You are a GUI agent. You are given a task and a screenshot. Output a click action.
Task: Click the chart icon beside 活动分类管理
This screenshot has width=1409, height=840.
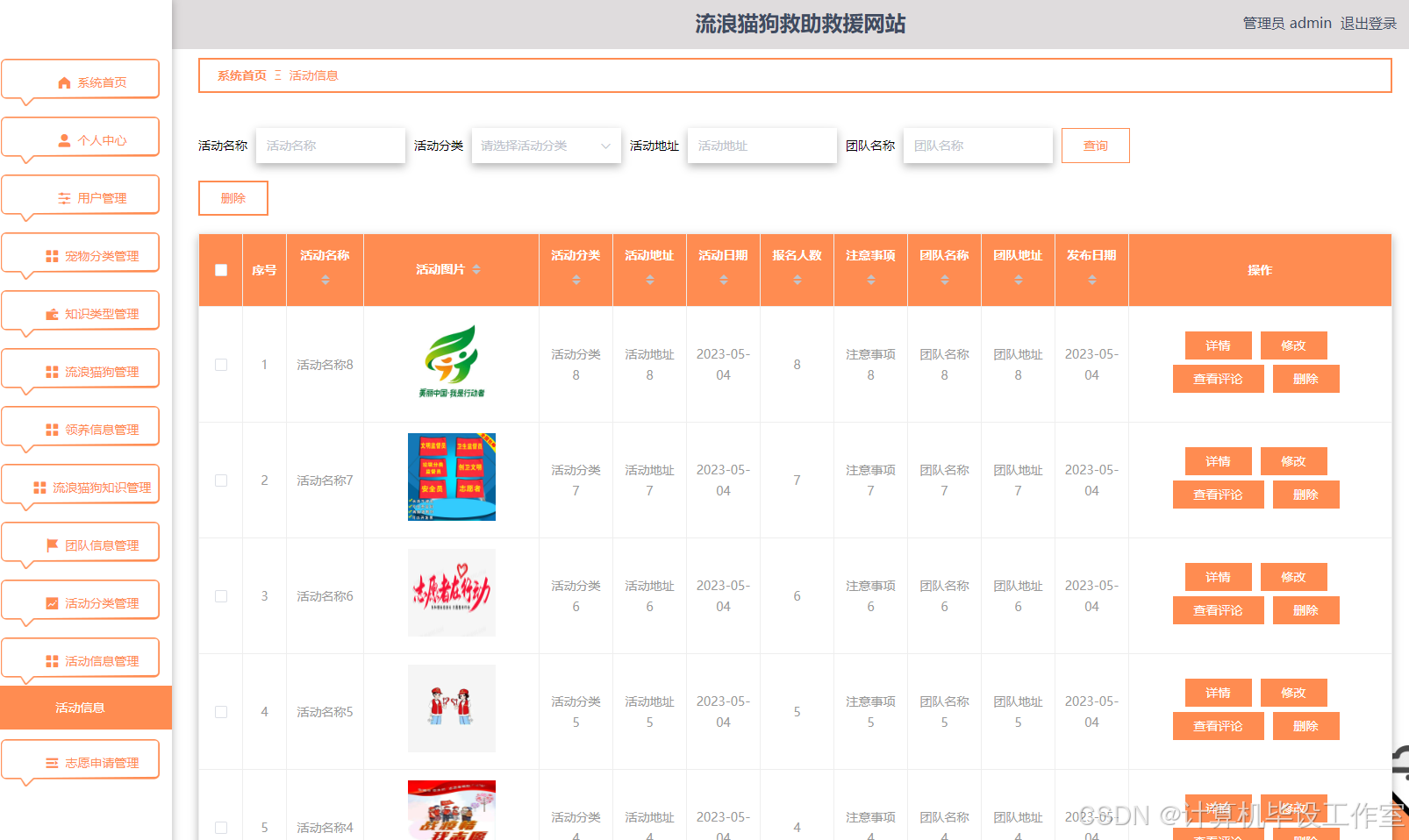[x=52, y=603]
